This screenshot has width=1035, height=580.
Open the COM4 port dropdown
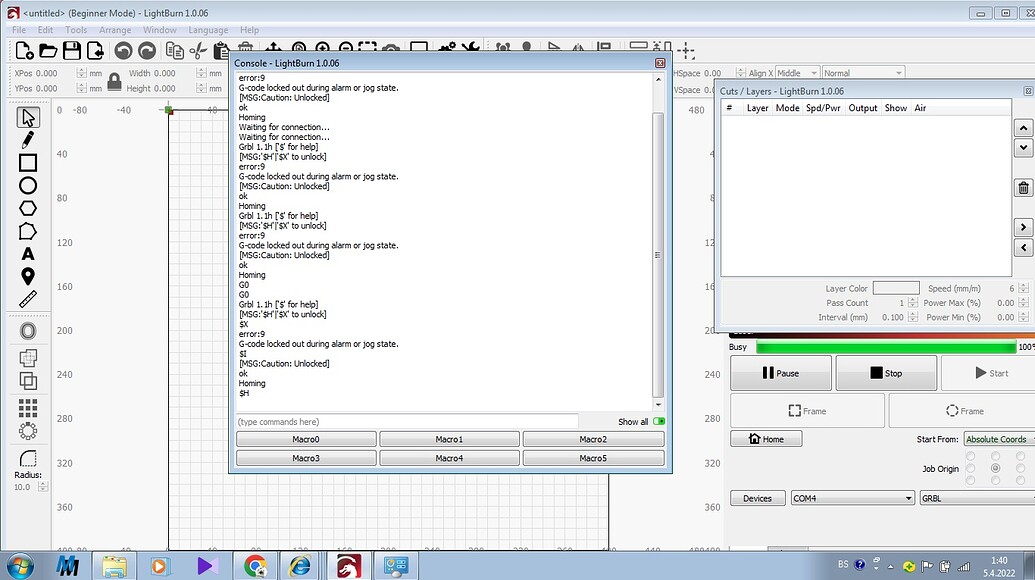point(851,498)
